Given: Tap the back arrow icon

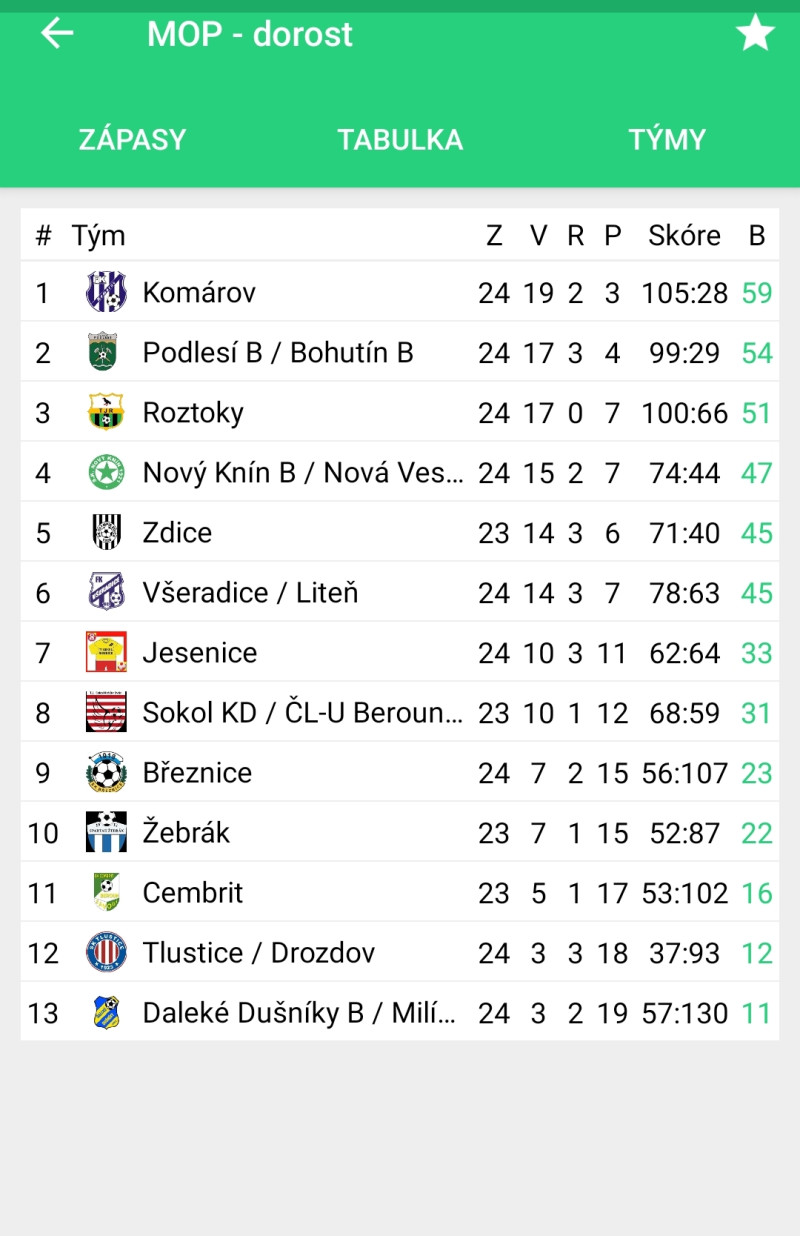Looking at the screenshot, I should [57, 33].
